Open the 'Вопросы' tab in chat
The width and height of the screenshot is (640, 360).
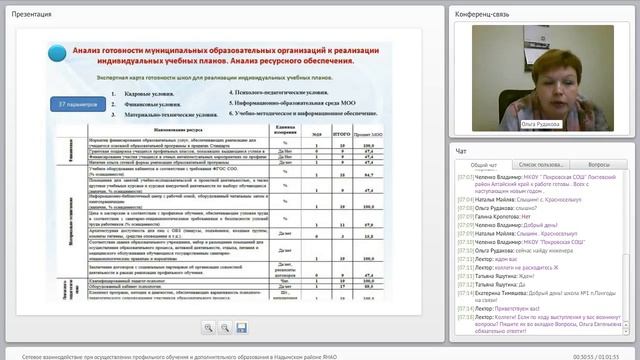click(x=599, y=164)
